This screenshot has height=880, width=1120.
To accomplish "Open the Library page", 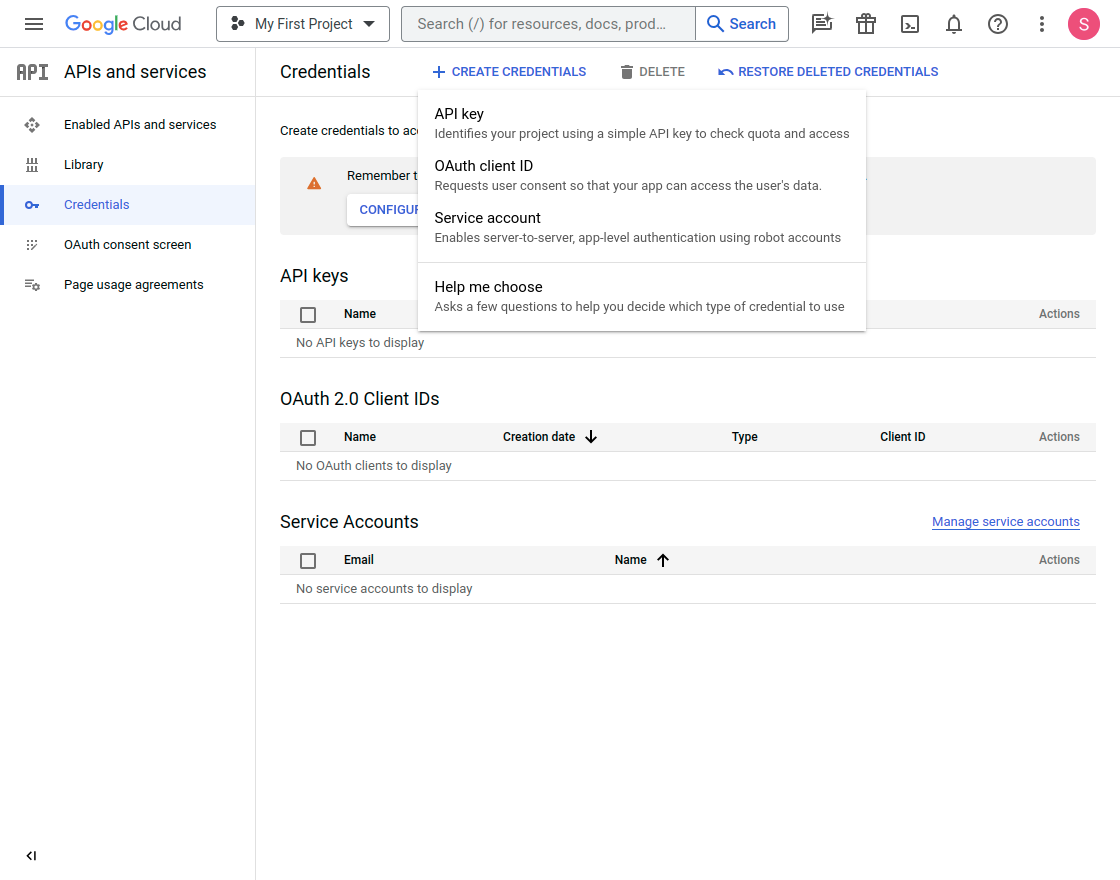I will tap(129, 165).
